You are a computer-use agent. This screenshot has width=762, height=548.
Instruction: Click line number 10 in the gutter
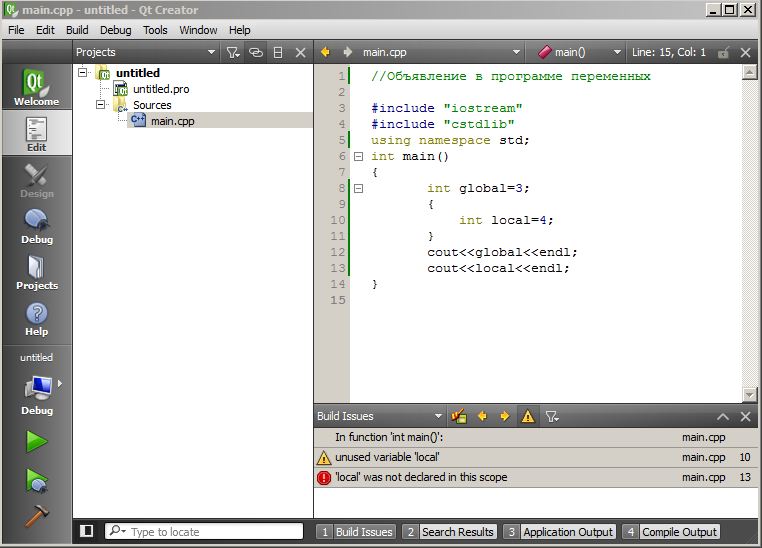[338, 220]
